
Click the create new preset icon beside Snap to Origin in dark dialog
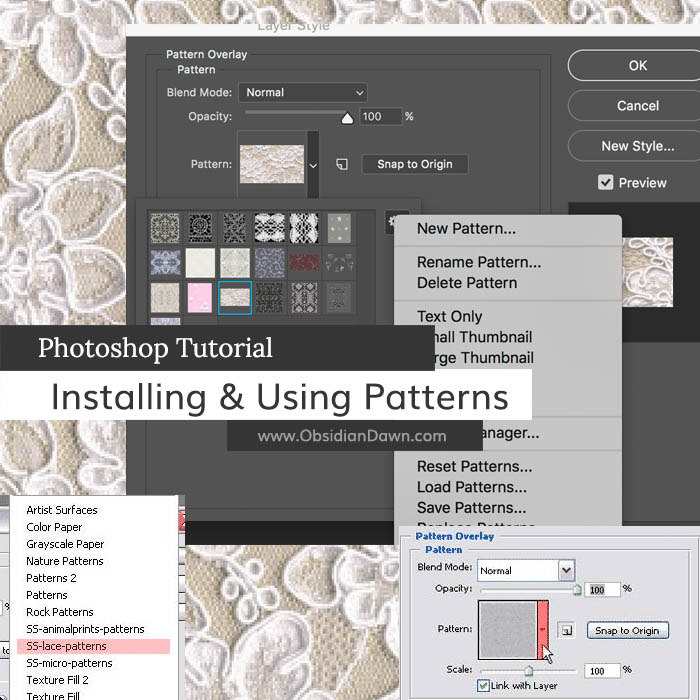tap(342, 164)
